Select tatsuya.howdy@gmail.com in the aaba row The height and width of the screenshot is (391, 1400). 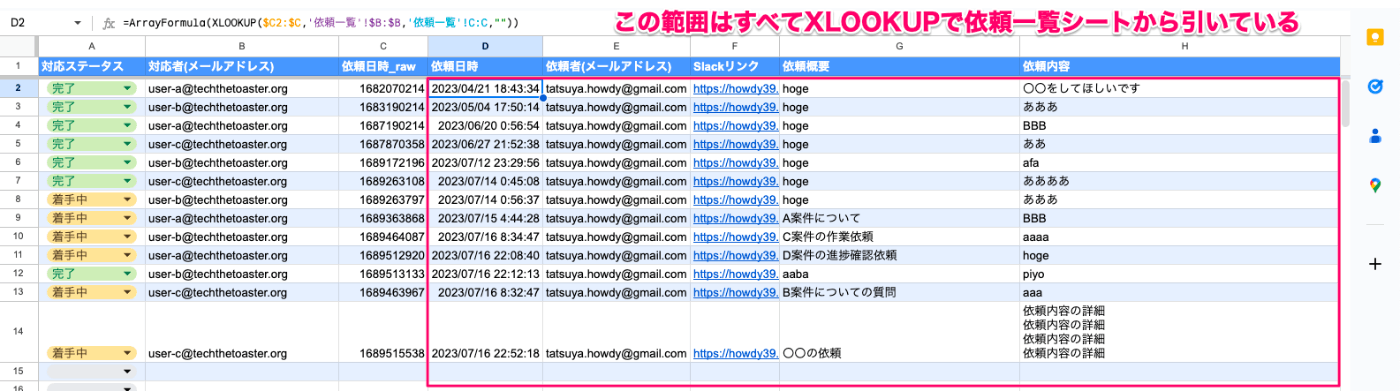(x=616, y=273)
